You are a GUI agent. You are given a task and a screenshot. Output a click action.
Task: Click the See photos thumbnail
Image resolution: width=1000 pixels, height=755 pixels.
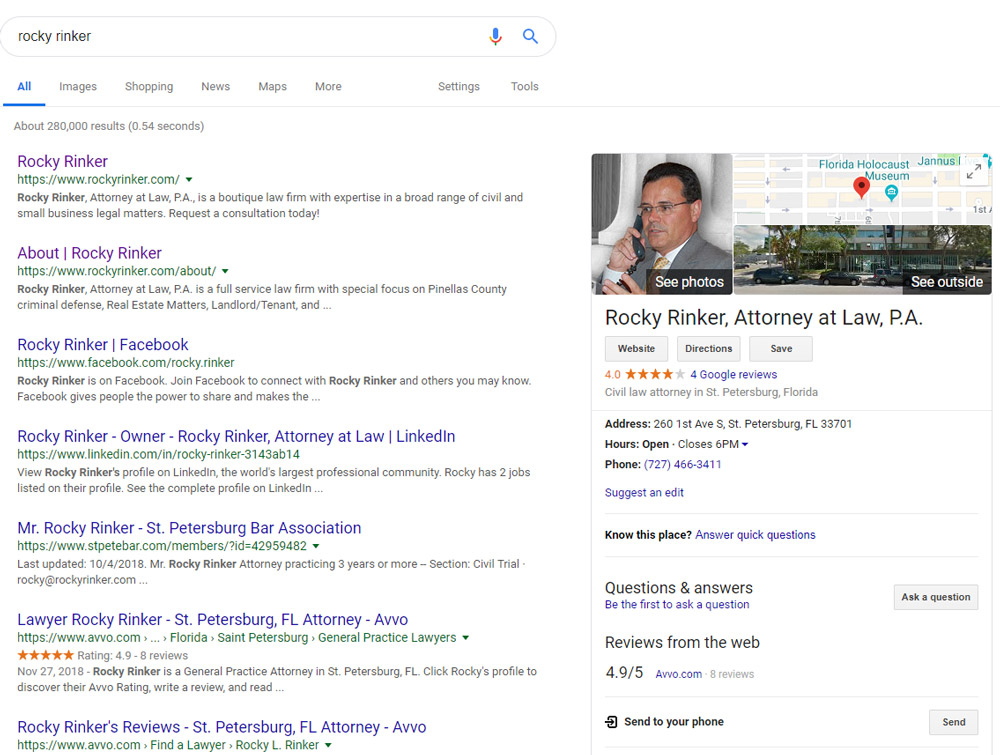click(662, 224)
